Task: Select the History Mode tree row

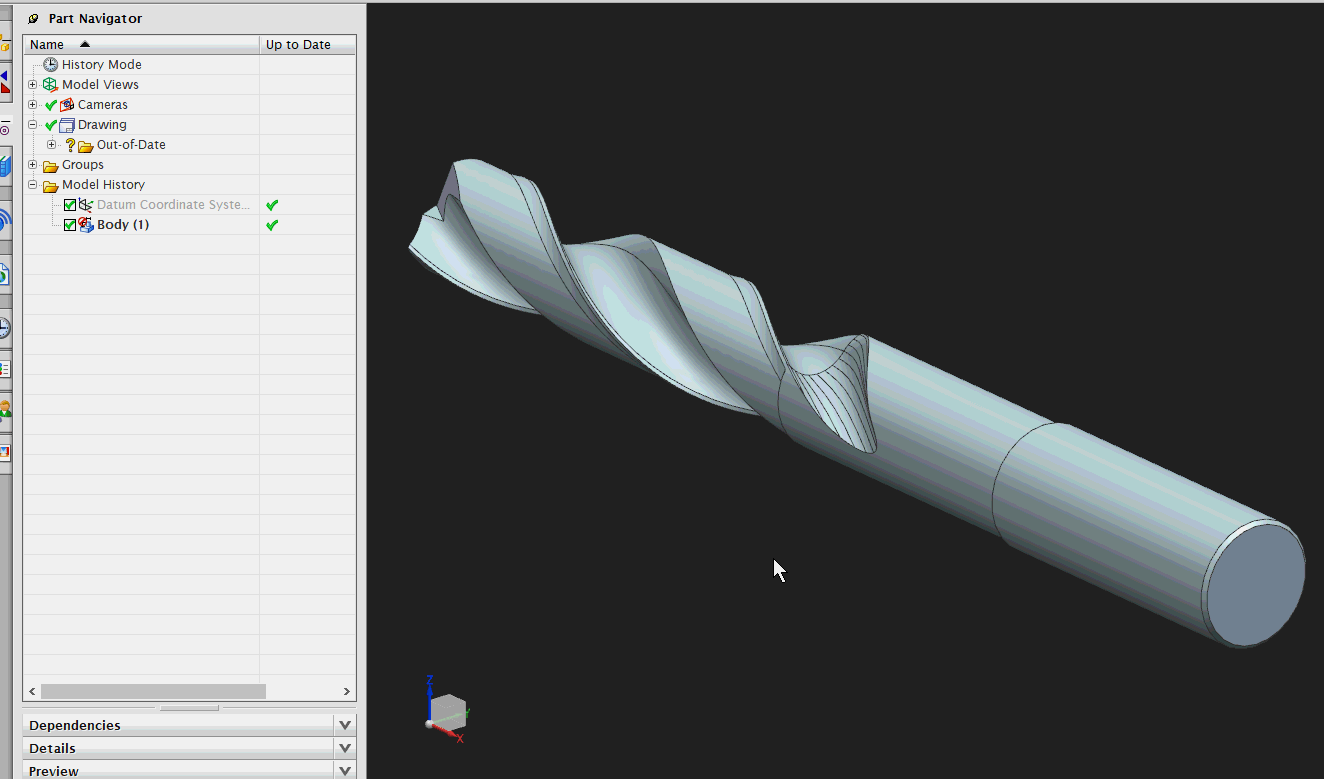Action: (x=189, y=65)
